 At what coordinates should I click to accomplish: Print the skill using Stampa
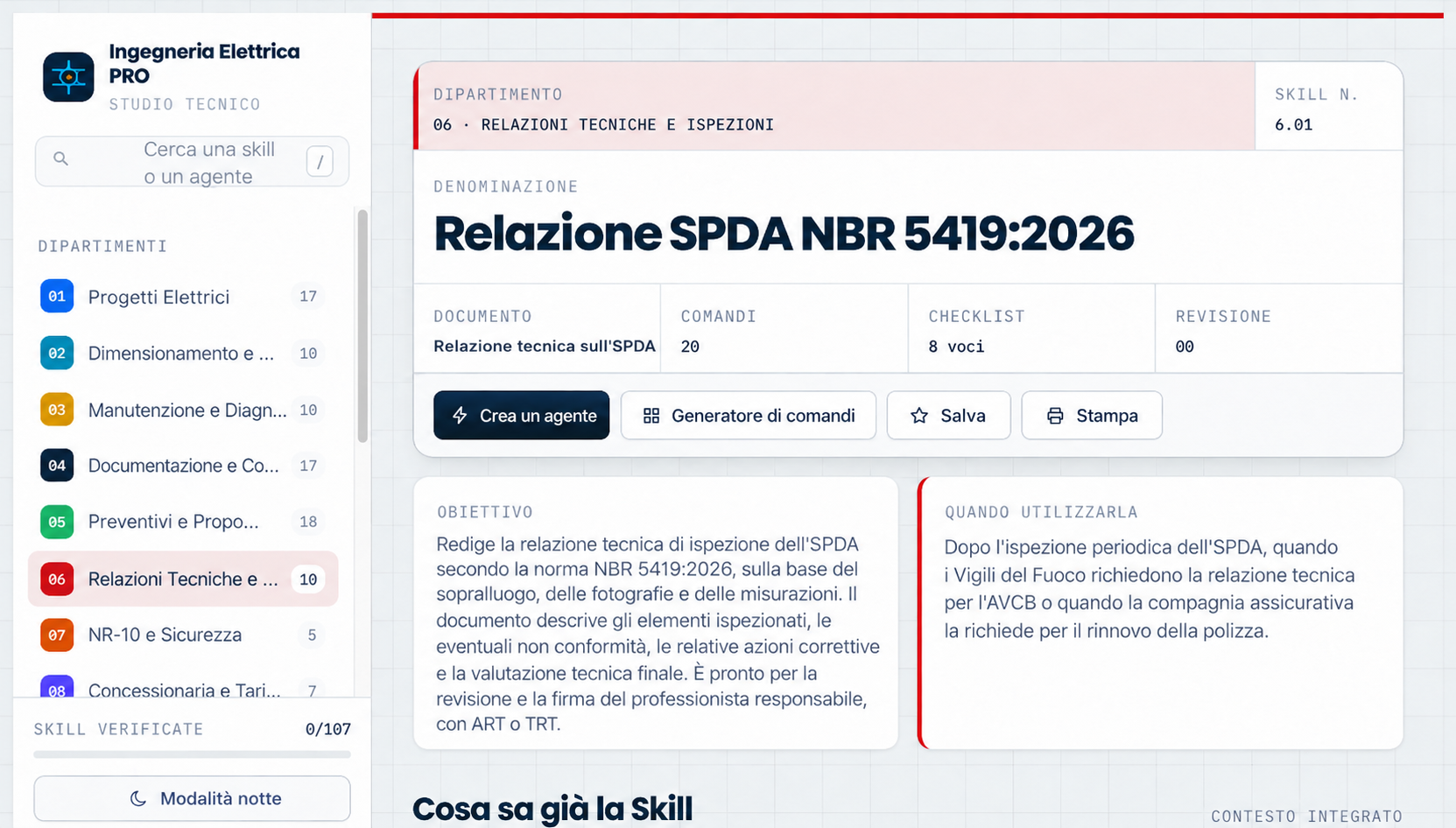pyautogui.click(x=1092, y=416)
